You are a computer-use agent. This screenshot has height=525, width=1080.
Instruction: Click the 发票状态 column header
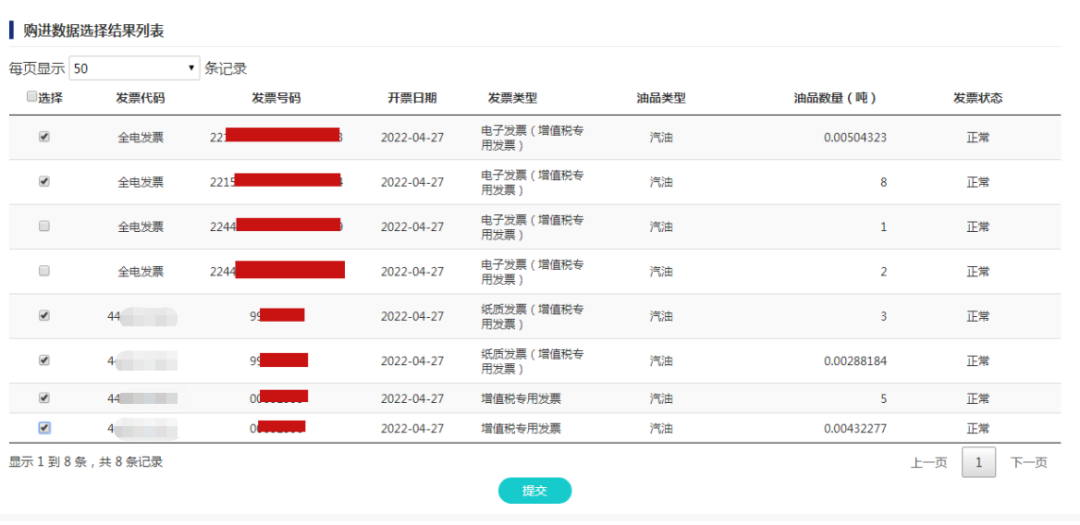(977, 98)
